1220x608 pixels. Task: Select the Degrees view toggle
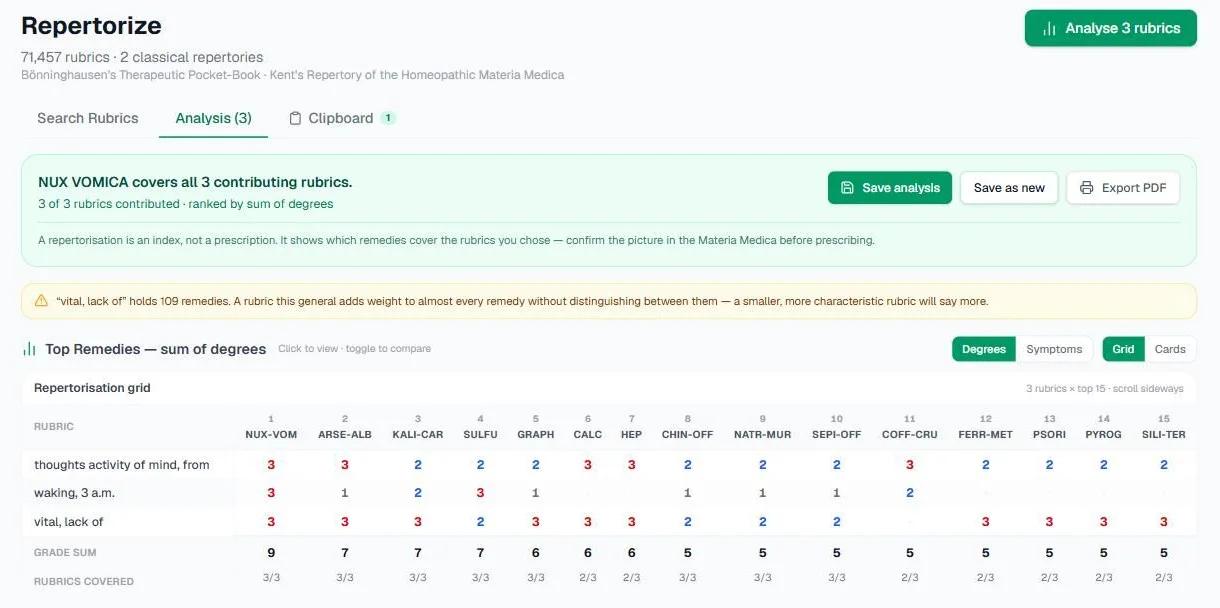[984, 349]
